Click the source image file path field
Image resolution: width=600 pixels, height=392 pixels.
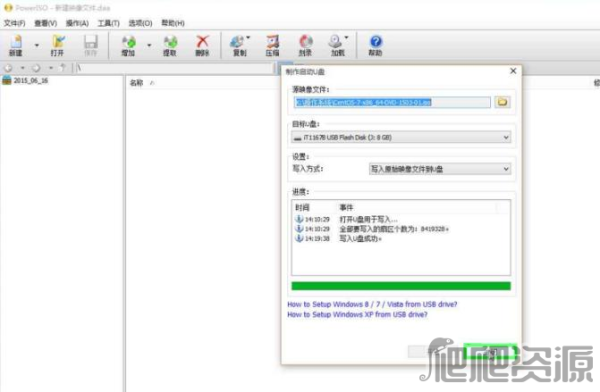tap(392, 102)
